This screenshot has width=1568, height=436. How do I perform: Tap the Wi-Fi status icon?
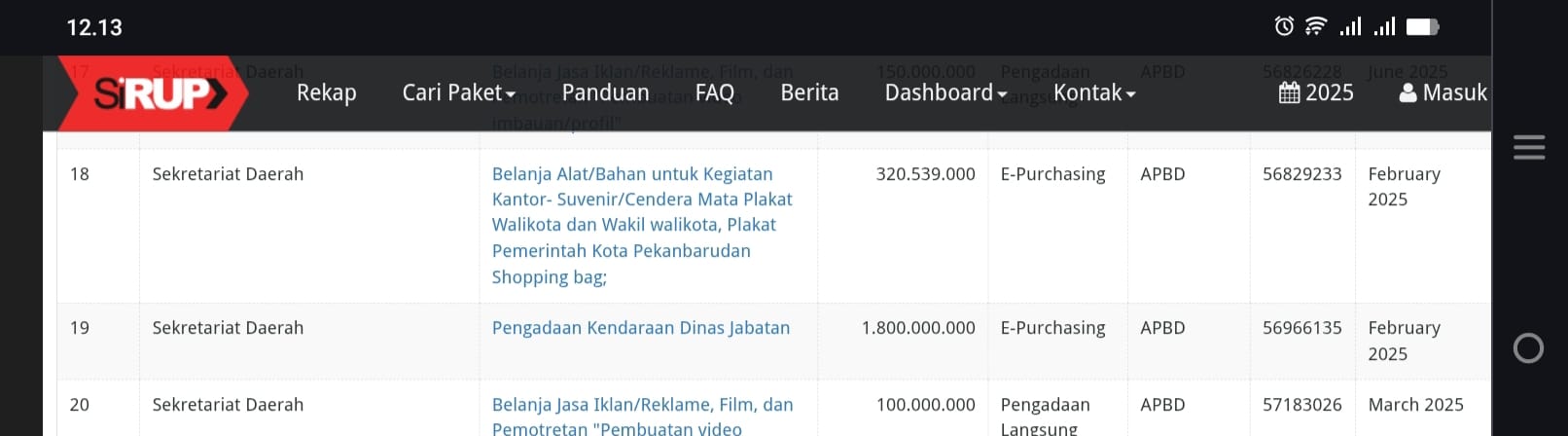tap(1316, 26)
